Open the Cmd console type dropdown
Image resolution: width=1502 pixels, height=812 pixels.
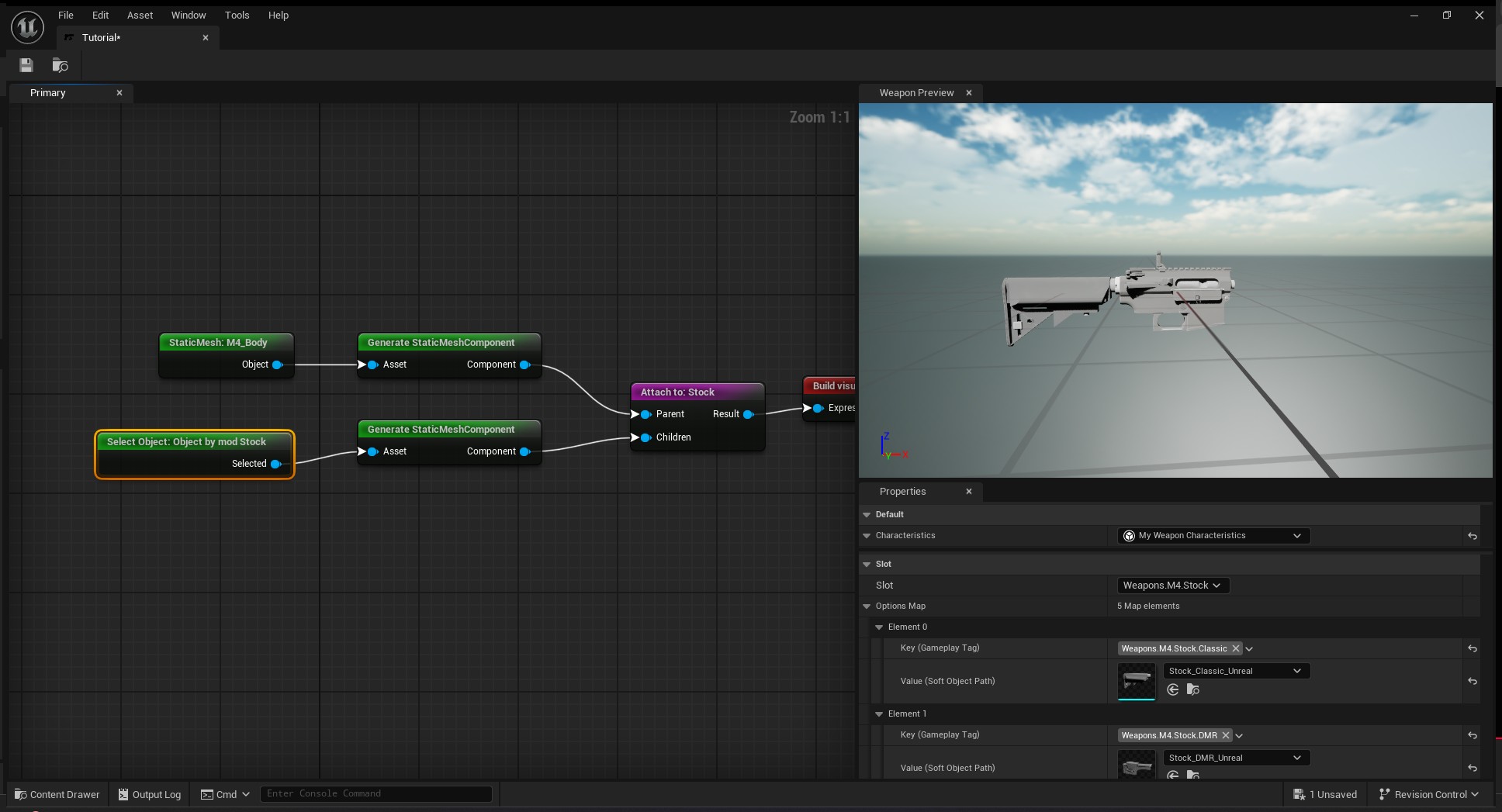pyautogui.click(x=226, y=794)
